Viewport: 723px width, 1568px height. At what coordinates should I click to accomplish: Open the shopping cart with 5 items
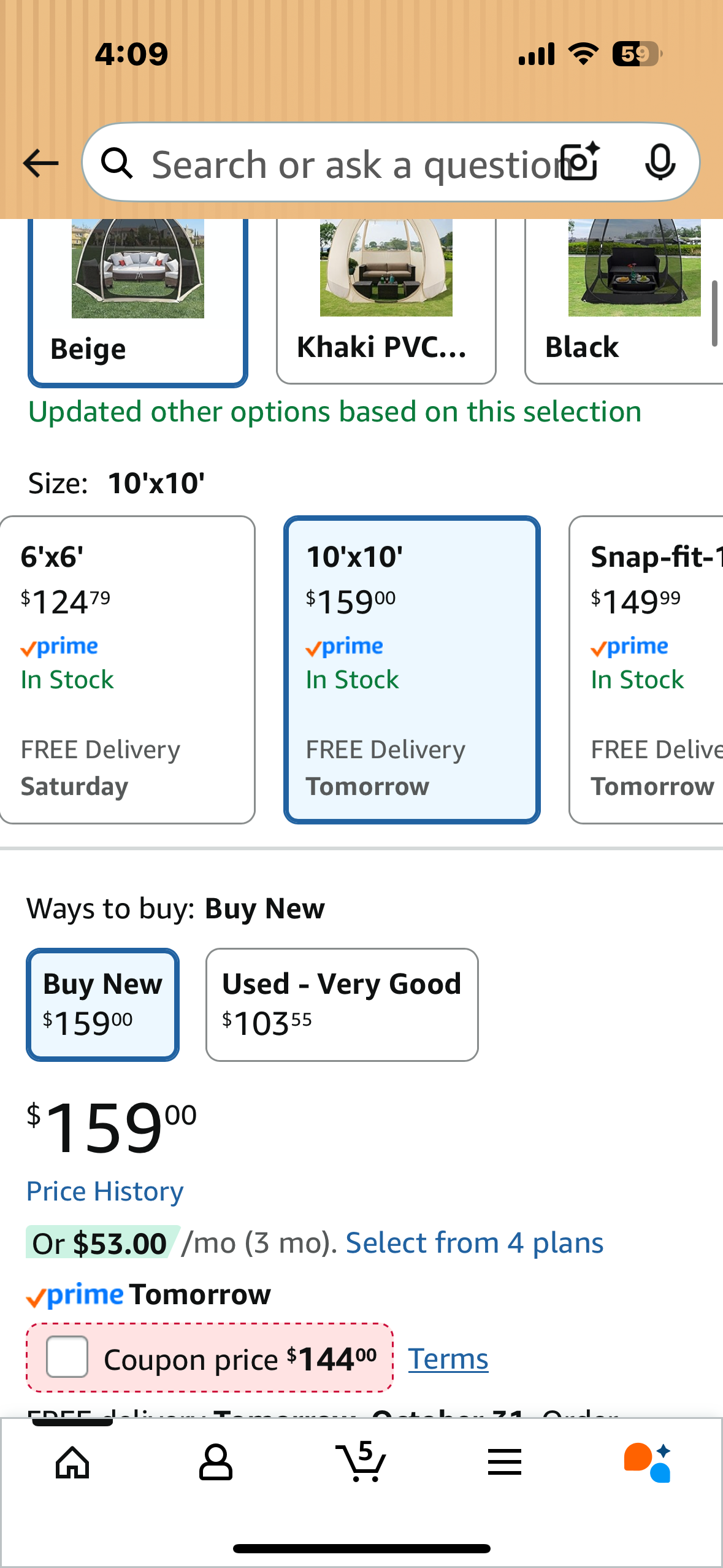[x=361, y=1462]
